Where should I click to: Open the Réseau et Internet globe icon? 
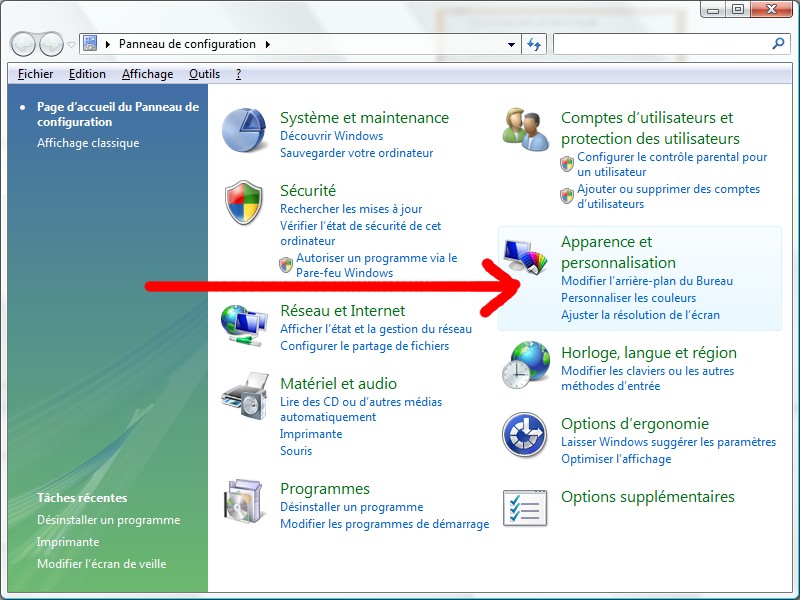pos(244,326)
